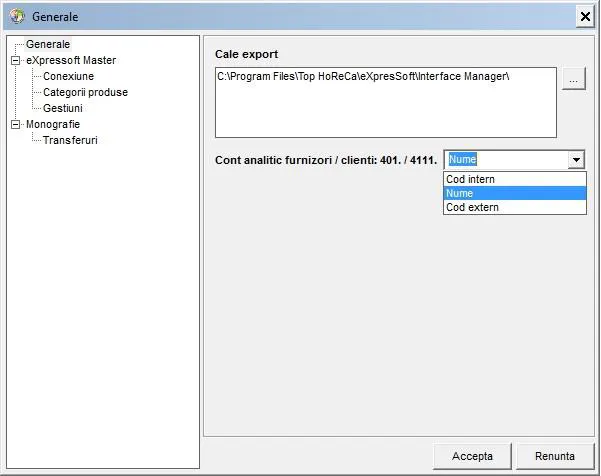This screenshot has height=476, width=601.
Task: Choose Cod extern from the dropdown list
Action: click(515, 207)
